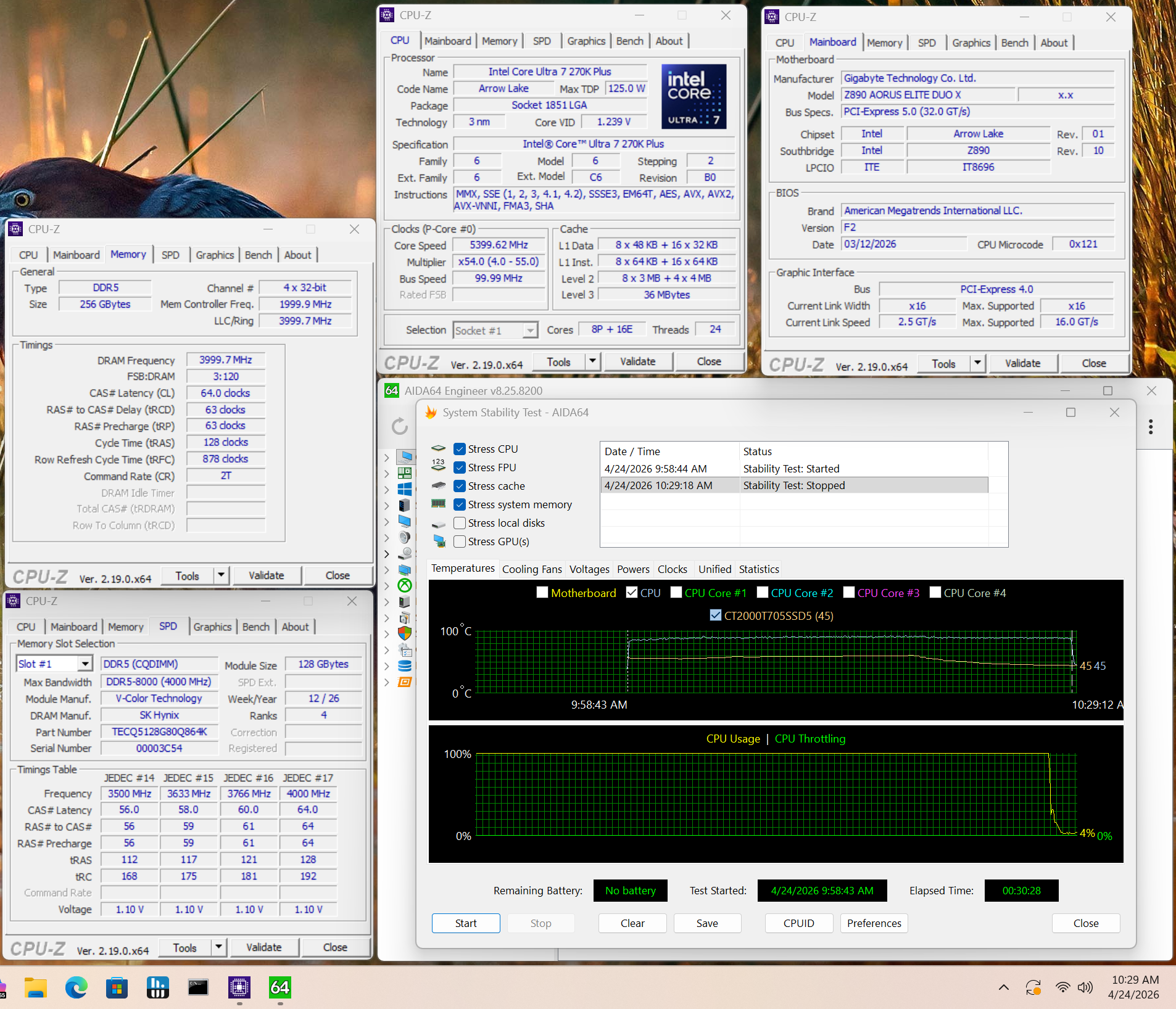Uncheck the CT2000T705SSD5 graph checkbox
The height and width of the screenshot is (1009, 1176).
716,615
